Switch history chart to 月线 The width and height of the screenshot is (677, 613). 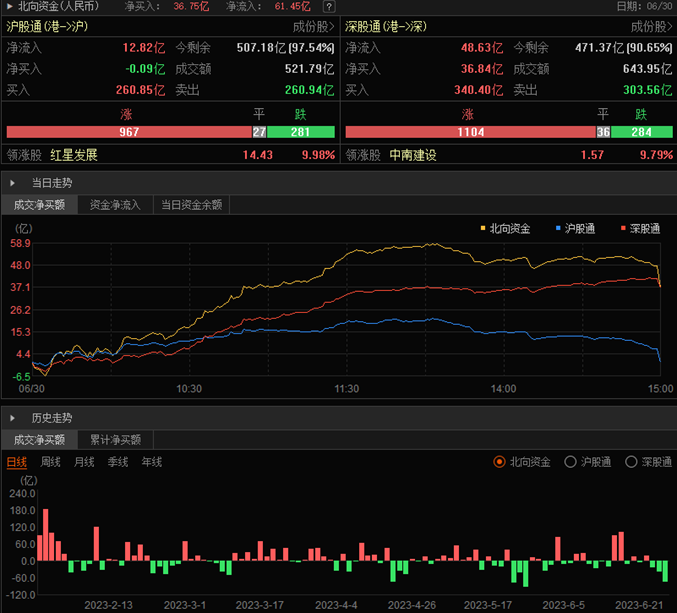click(x=84, y=462)
